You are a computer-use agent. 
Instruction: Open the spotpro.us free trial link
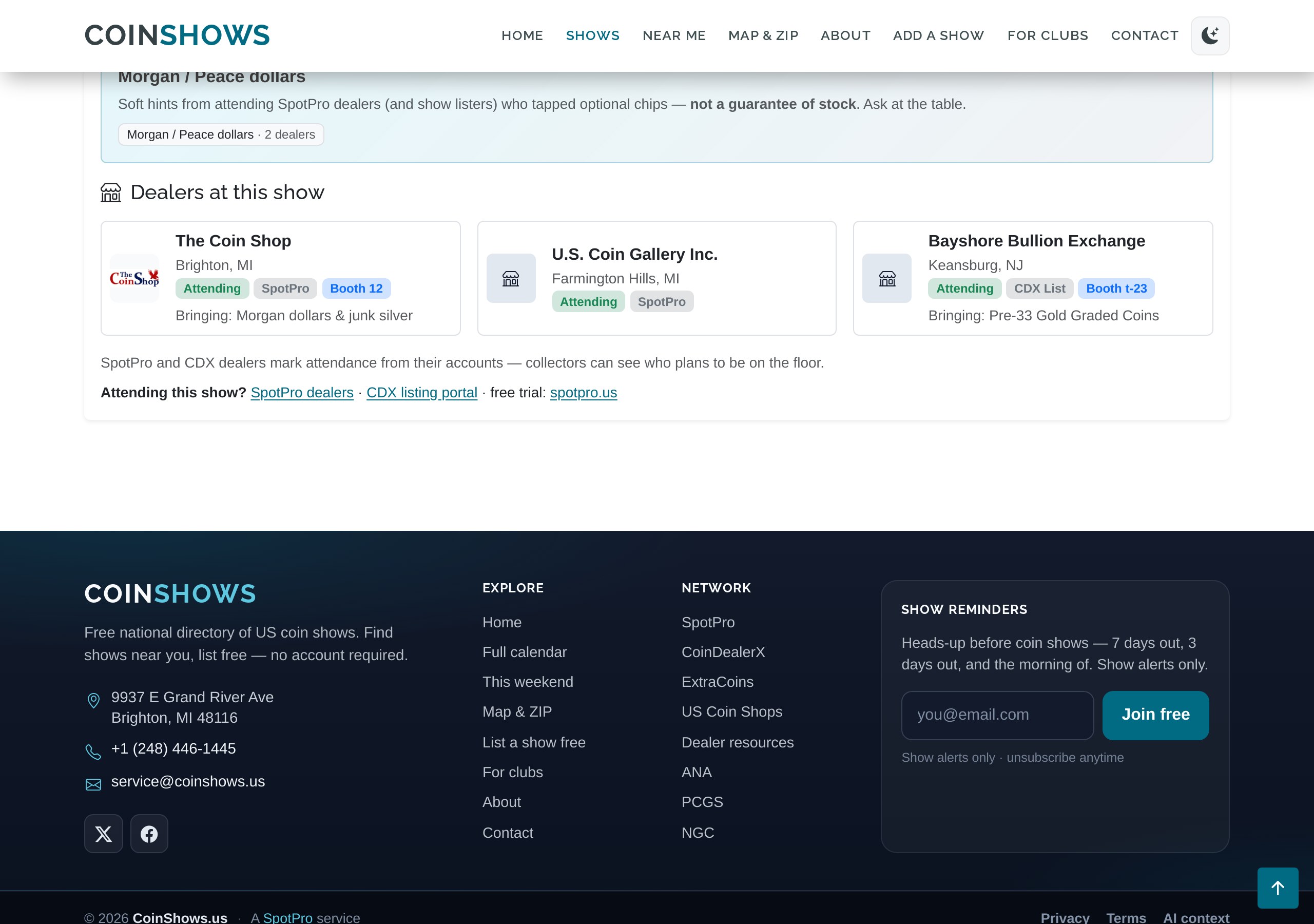coord(584,393)
